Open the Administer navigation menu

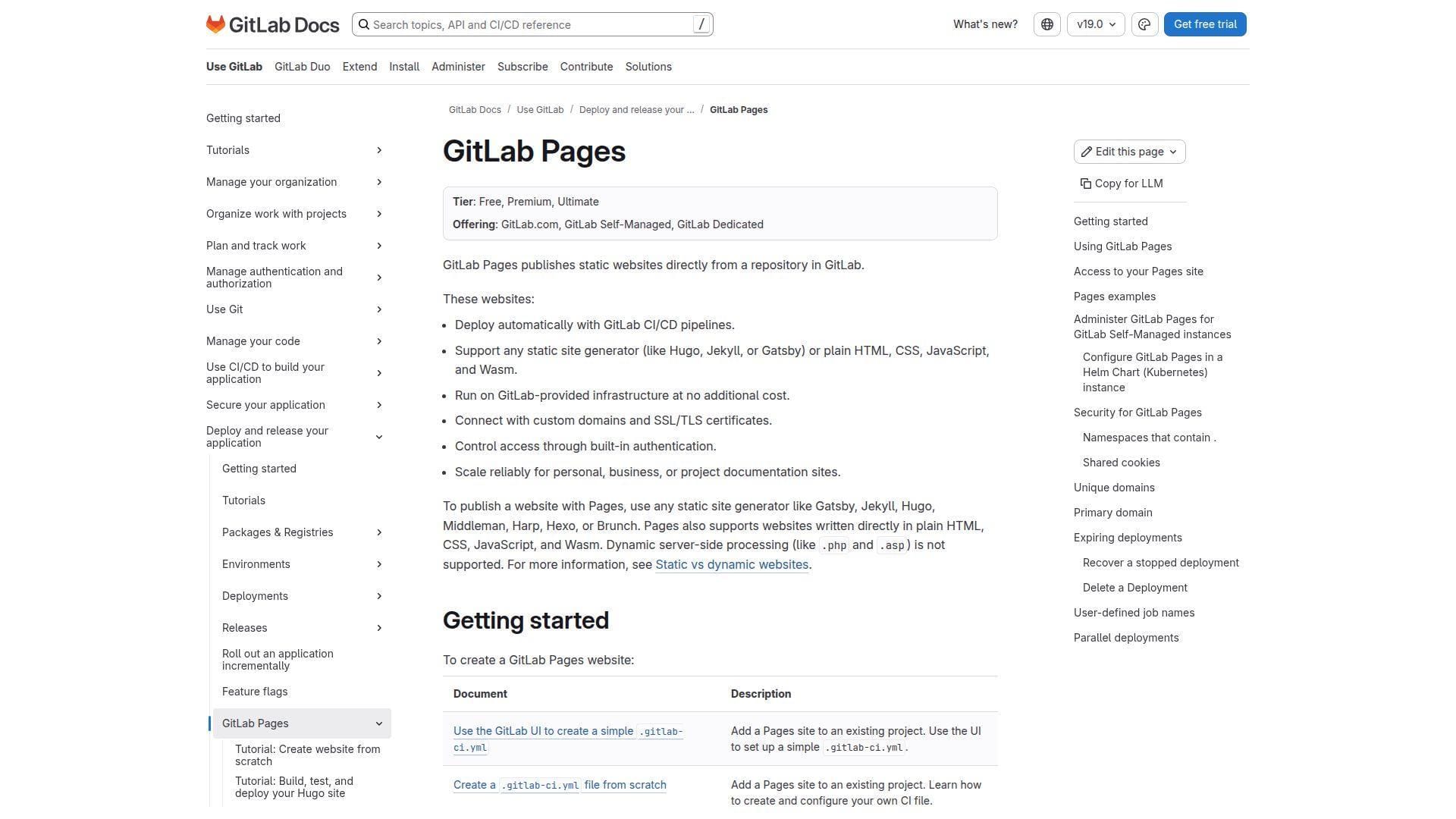tap(458, 67)
